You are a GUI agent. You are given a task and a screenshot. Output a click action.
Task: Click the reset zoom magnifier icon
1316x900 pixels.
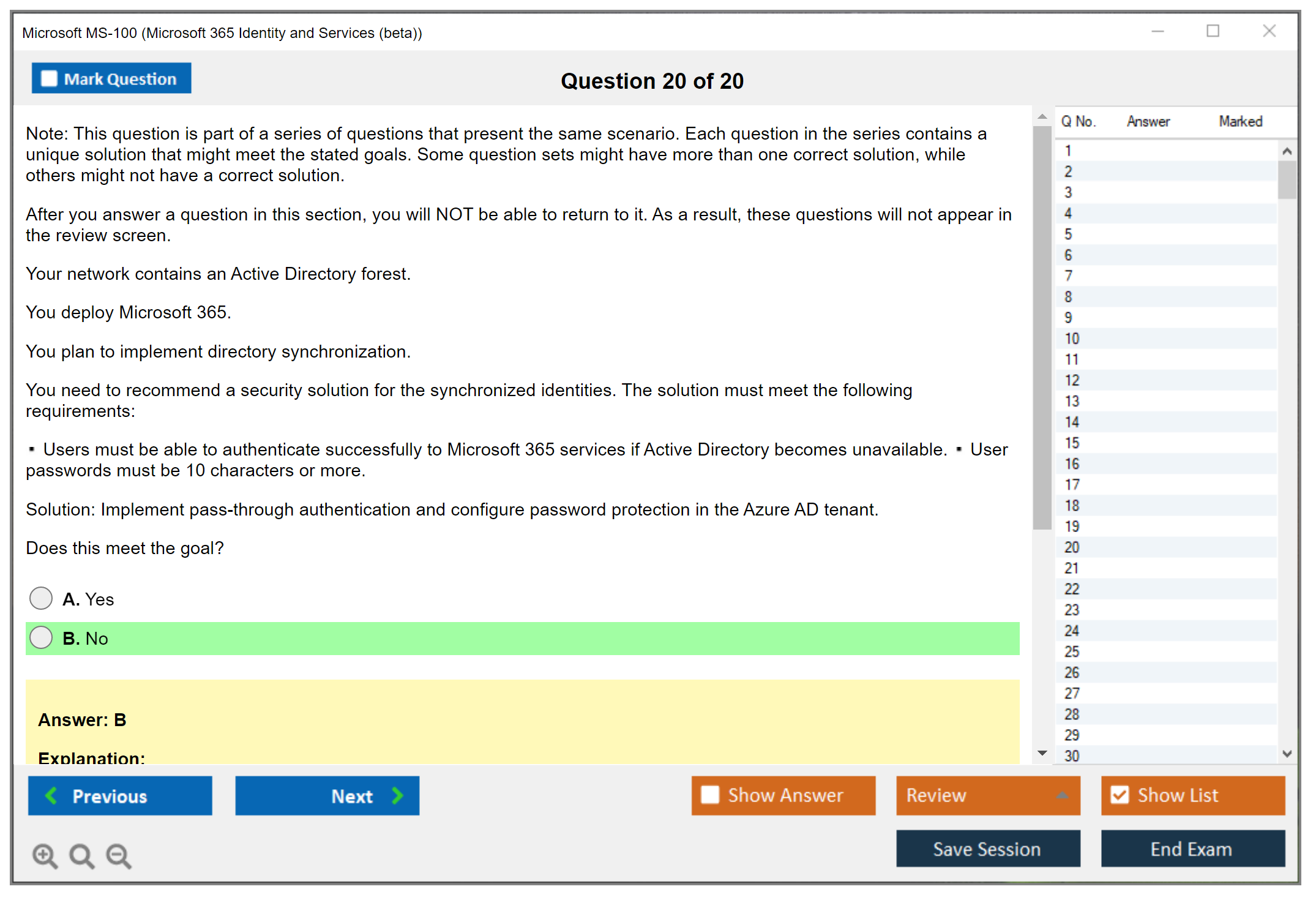(x=81, y=855)
